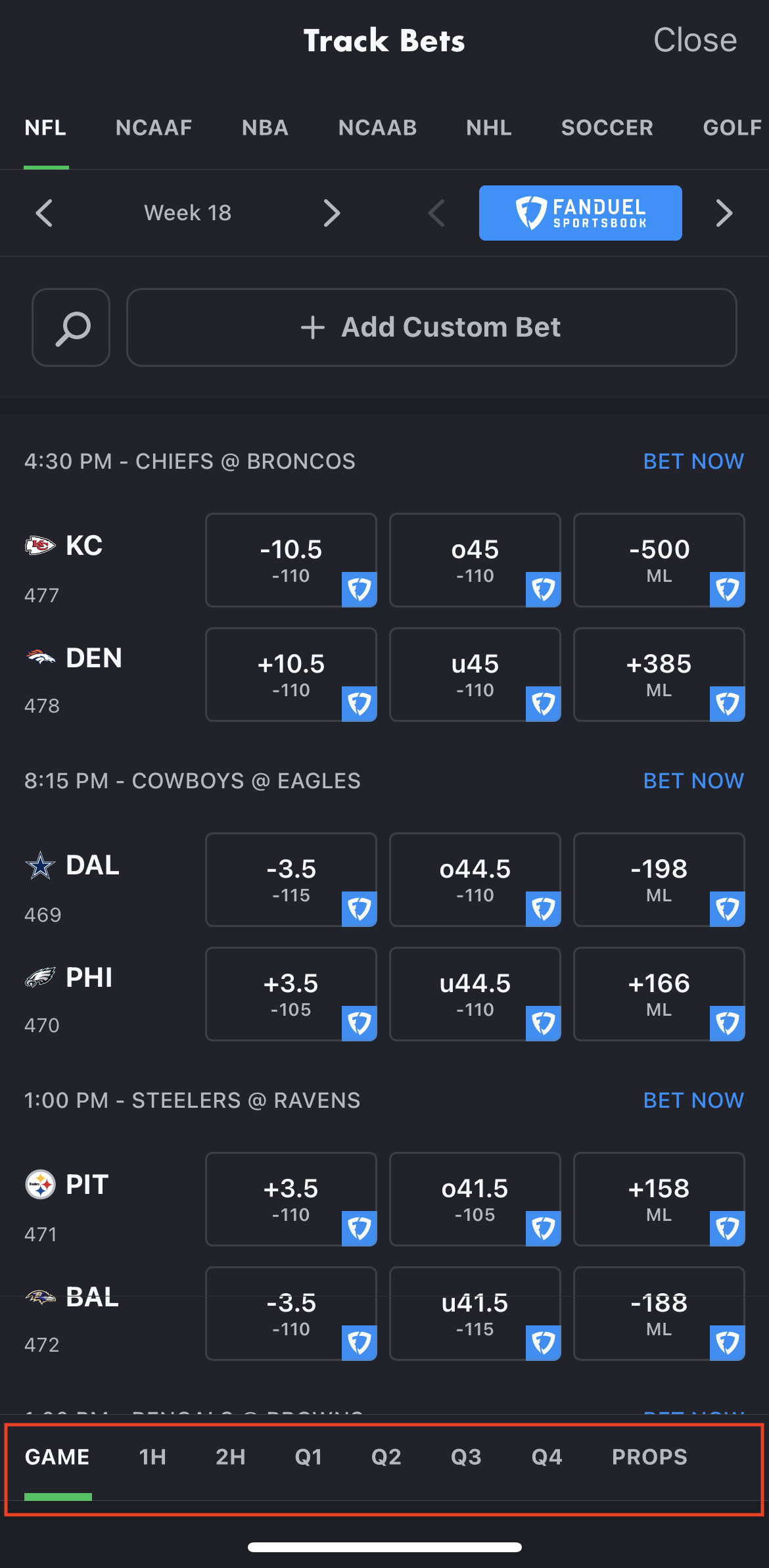Tap the Dallas Cowboys star logo
Image resolution: width=769 pixels, height=1568 pixels.
coord(40,865)
